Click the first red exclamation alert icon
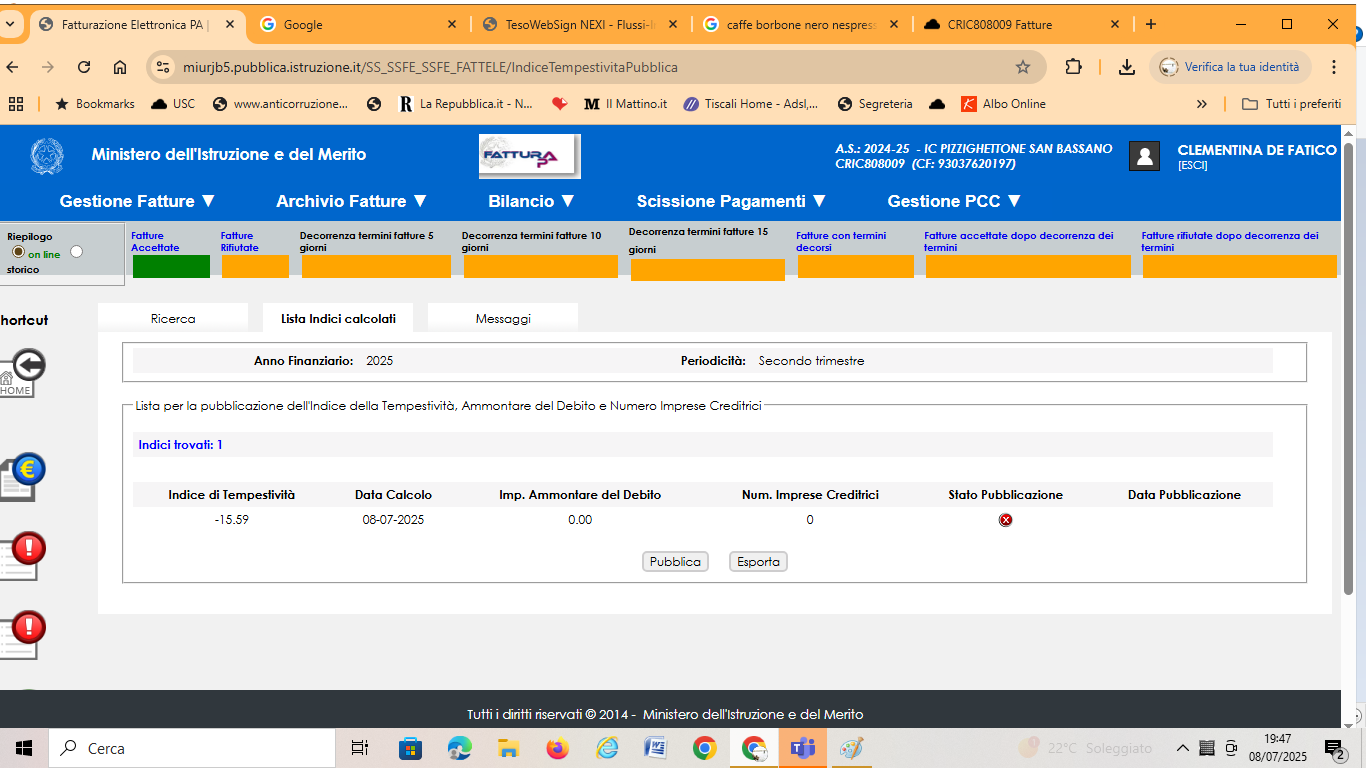 pos(26,551)
